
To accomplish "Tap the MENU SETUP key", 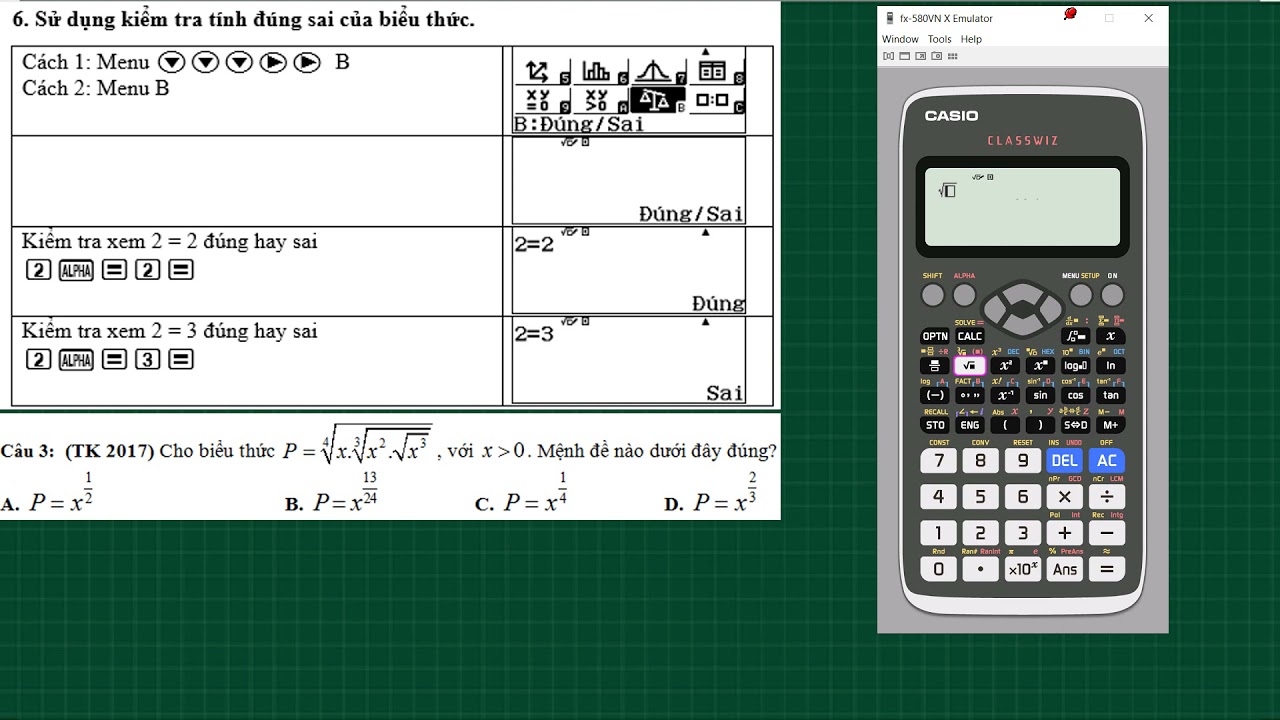I will pyautogui.click(x=1081, y=295).
